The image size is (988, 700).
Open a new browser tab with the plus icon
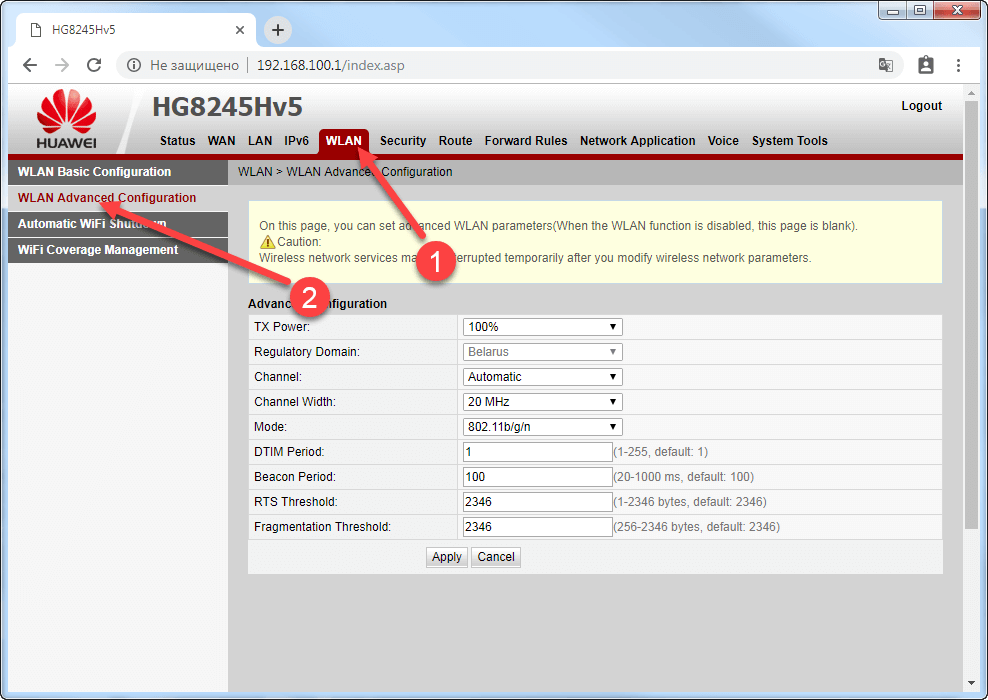tap(277, 30)
